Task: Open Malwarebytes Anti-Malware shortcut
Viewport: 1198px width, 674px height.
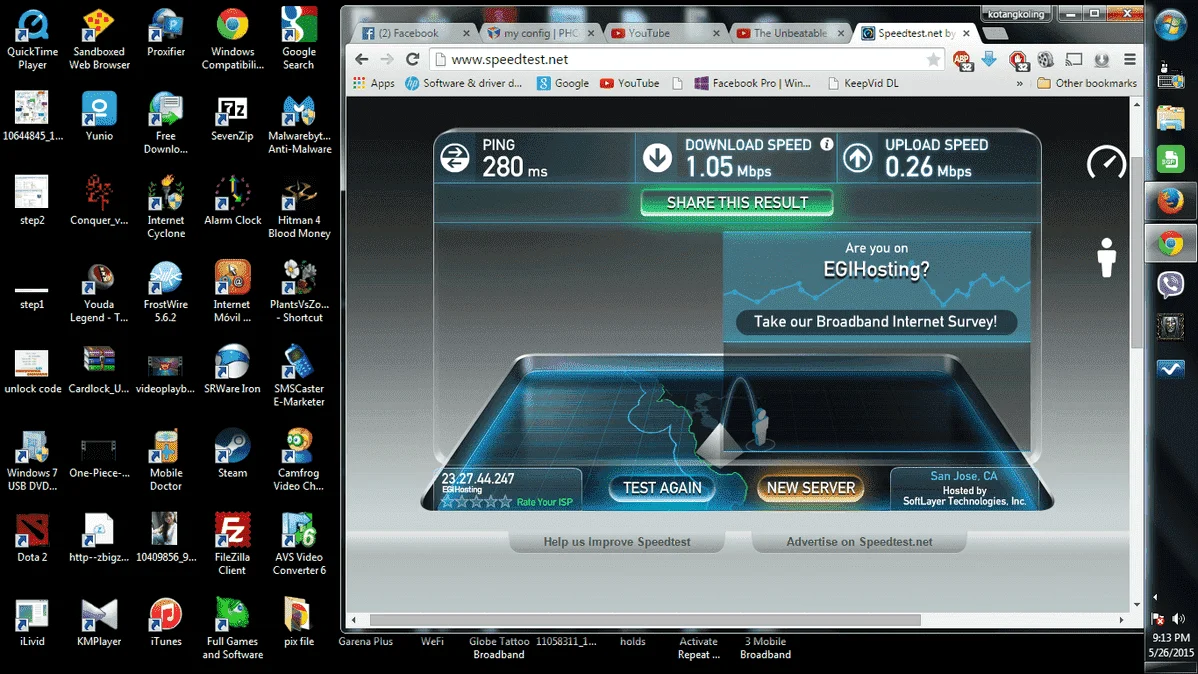Action: point(299,124)
